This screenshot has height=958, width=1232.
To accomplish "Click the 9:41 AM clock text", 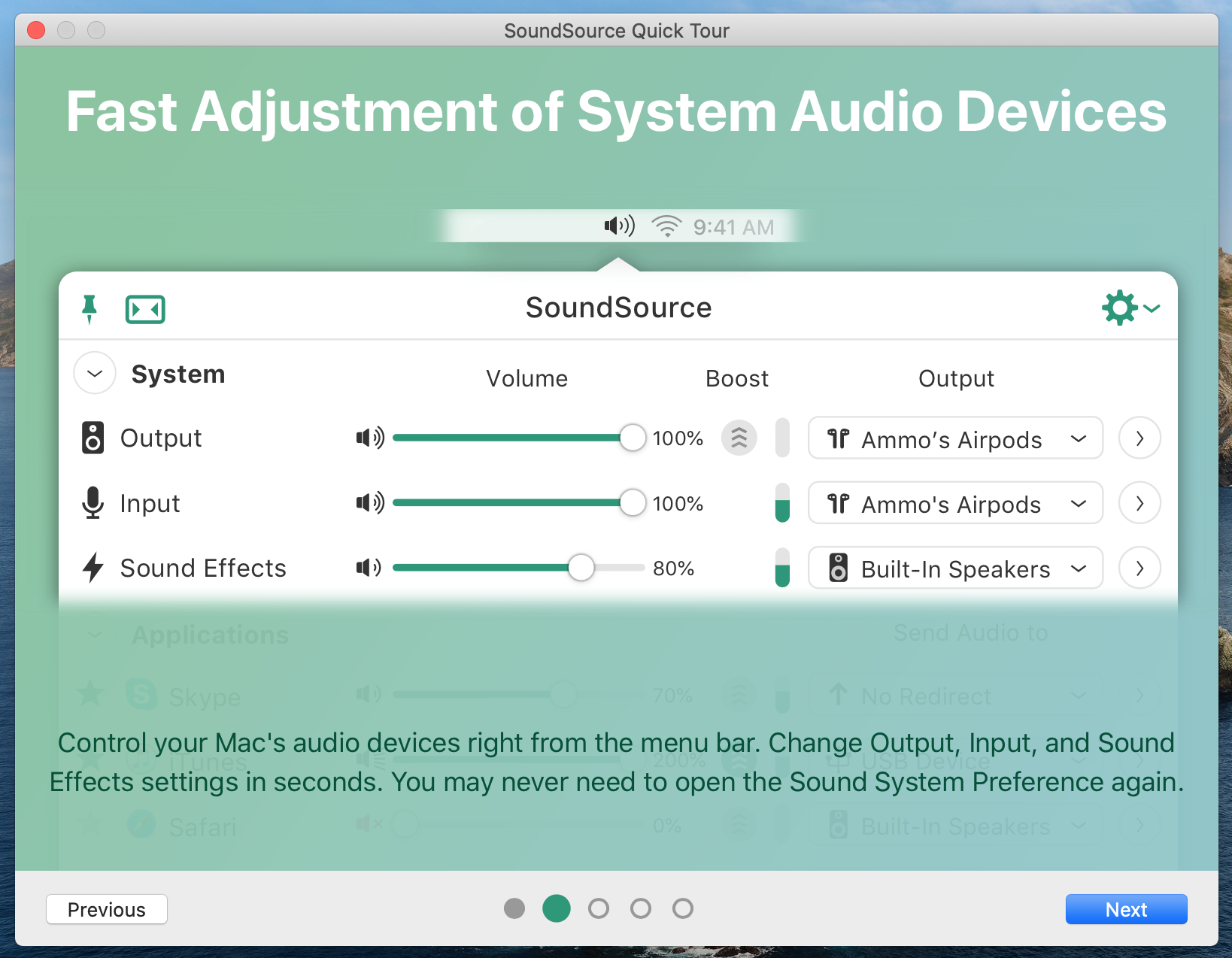I will pos(733,227).
